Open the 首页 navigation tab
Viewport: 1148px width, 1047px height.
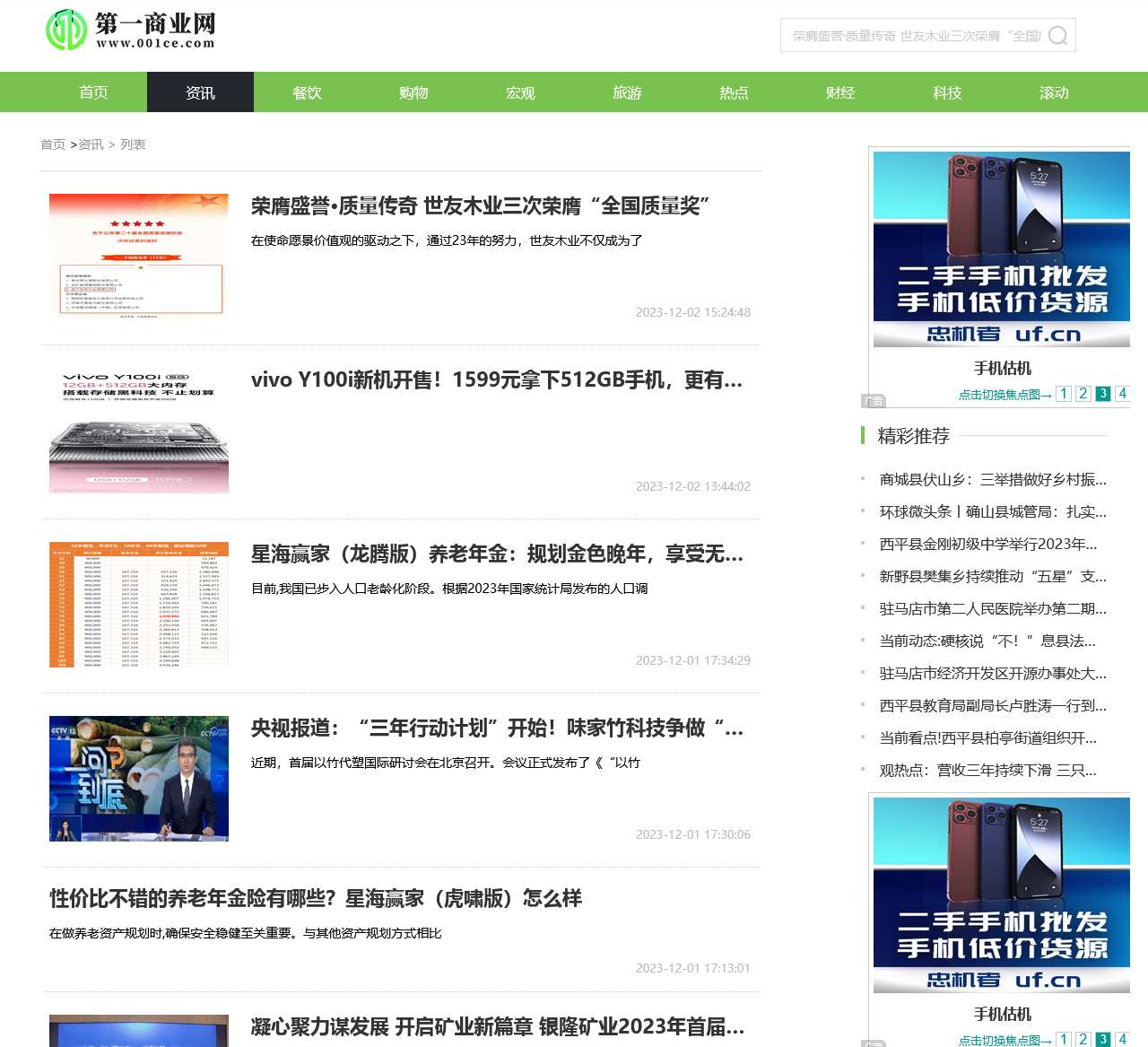[93, 92]
